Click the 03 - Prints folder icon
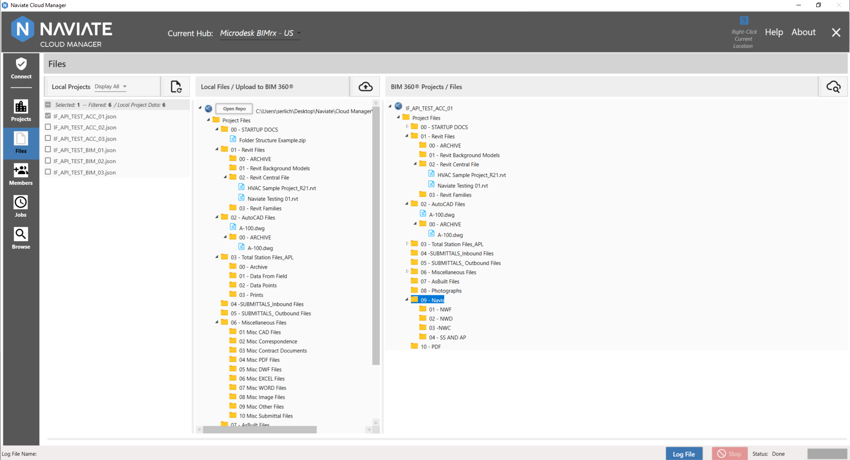This screenshot has height=460, width=850. point(233,294)
